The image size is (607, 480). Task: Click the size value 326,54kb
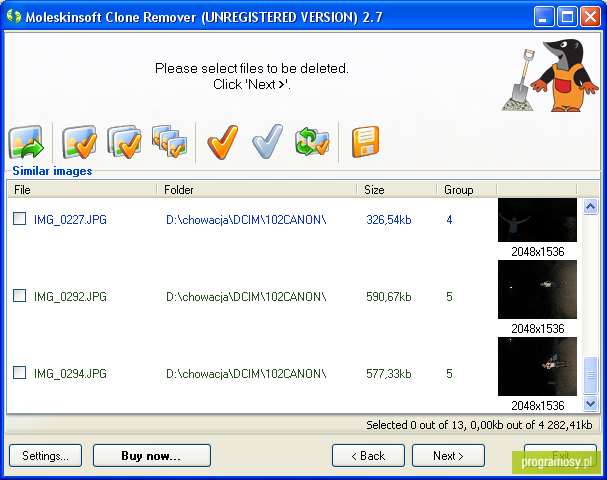(389, 220)
